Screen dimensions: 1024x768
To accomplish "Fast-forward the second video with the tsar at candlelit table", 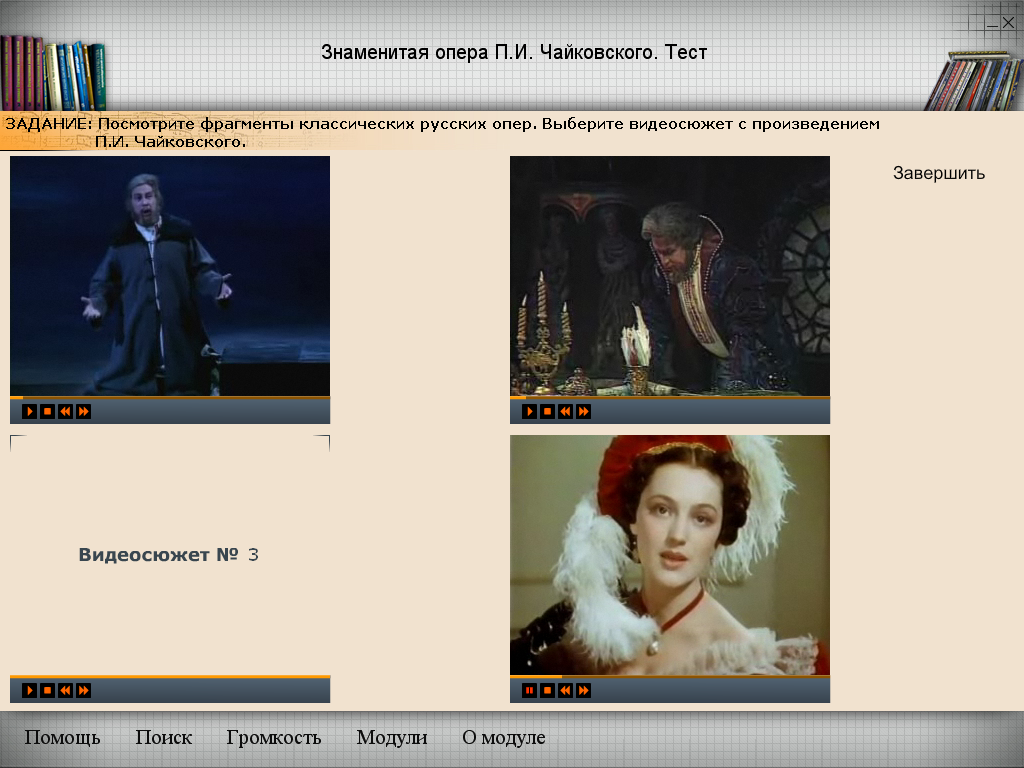I will pyautogui.click(x=584, y=411).
